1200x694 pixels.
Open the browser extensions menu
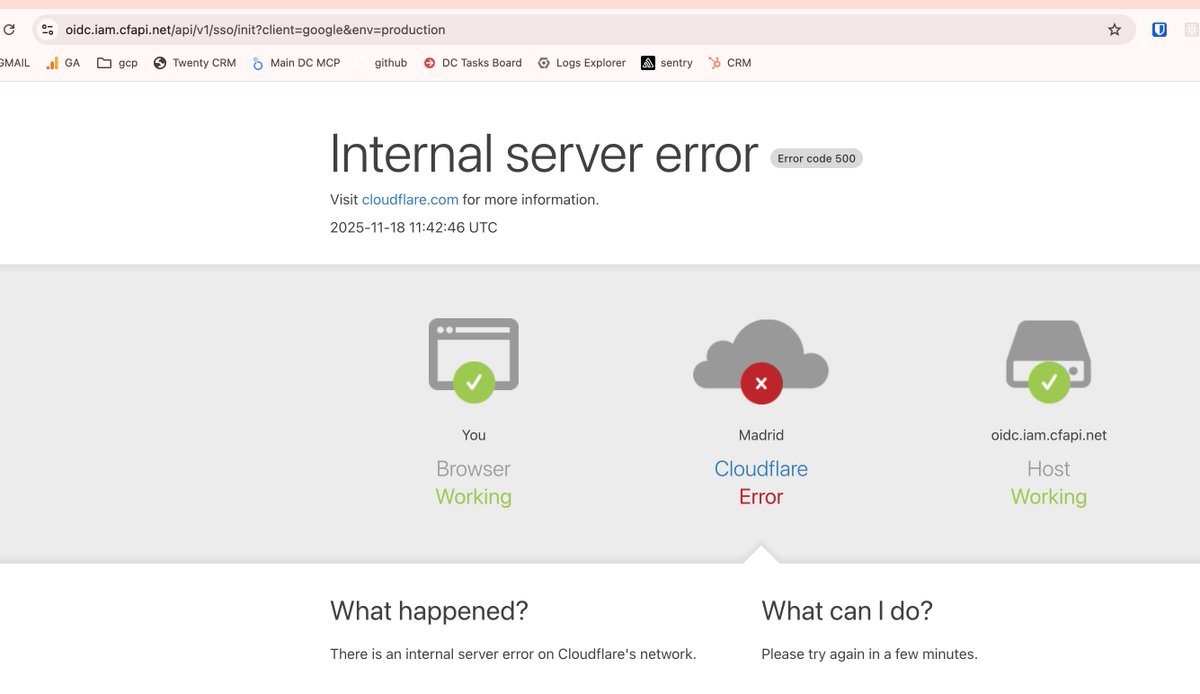coord(1190,29)
